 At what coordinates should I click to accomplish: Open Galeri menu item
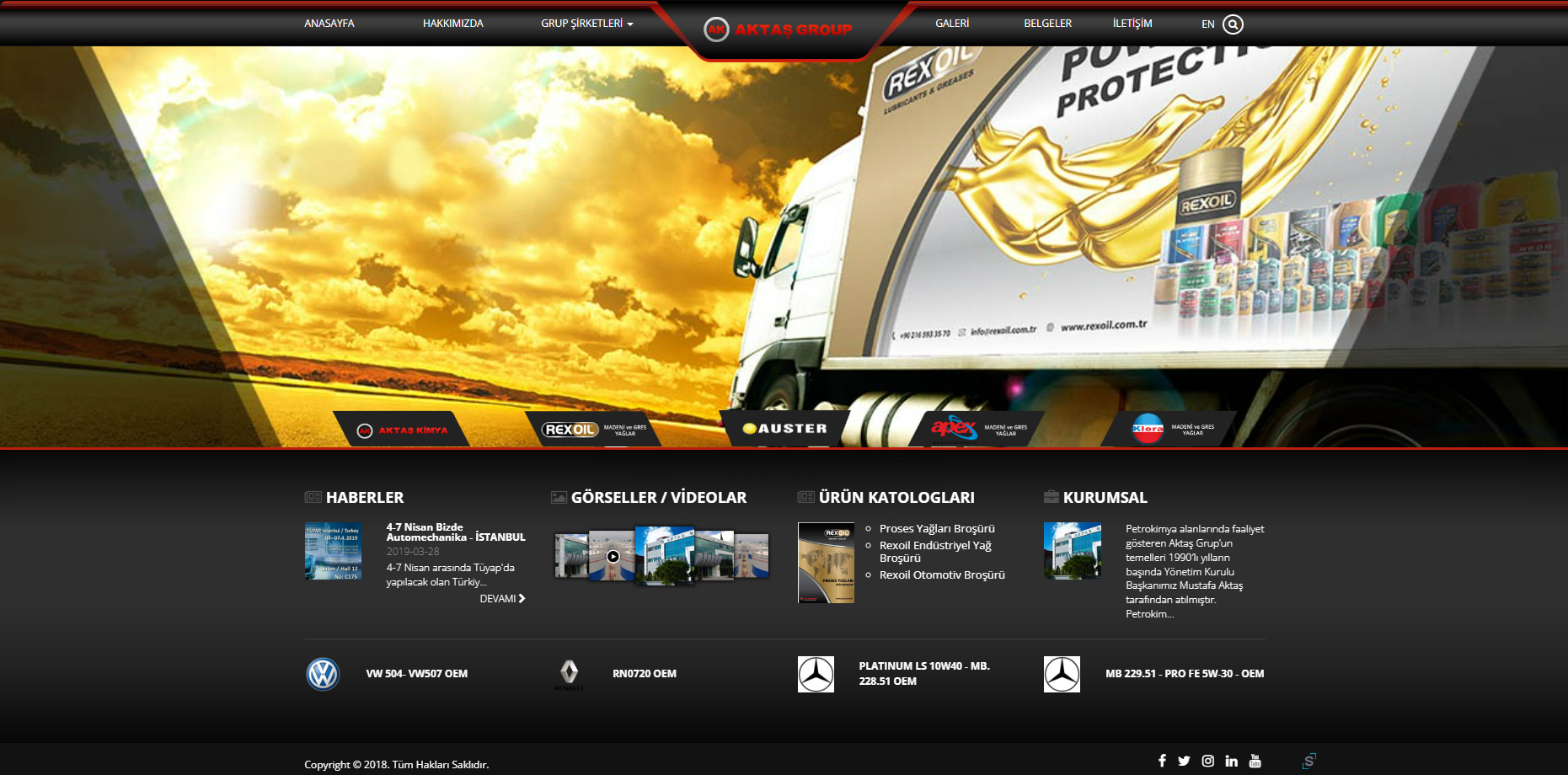(952, 24)
